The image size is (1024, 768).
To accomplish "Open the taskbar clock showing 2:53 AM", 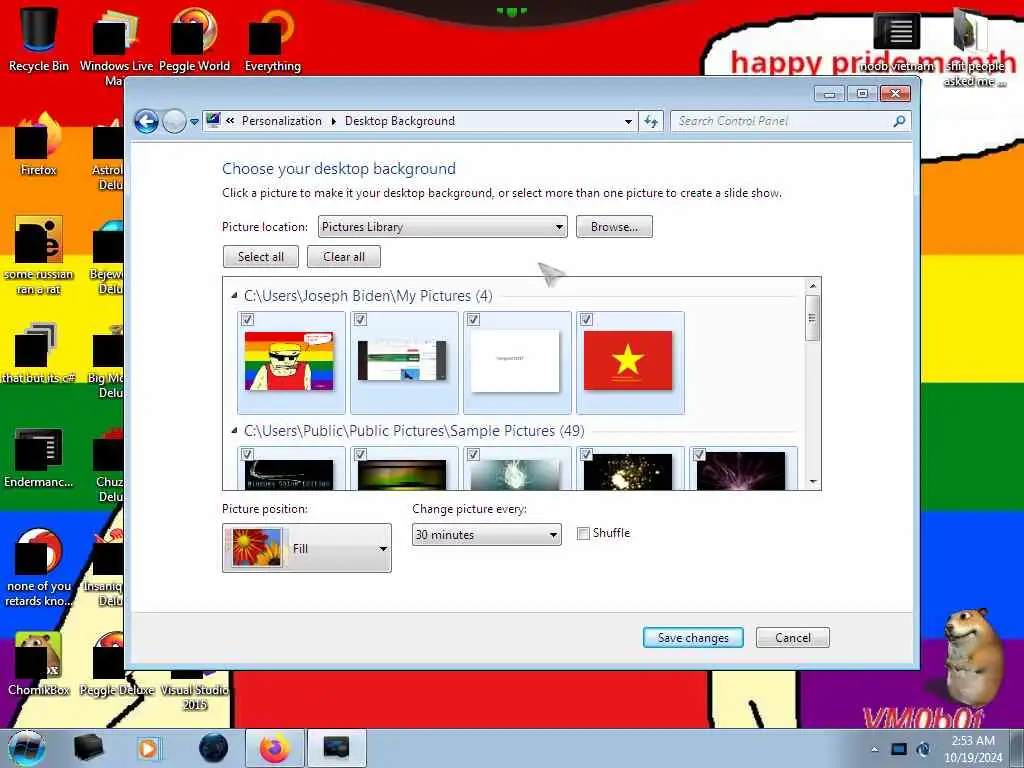I will tap(973, 749).
